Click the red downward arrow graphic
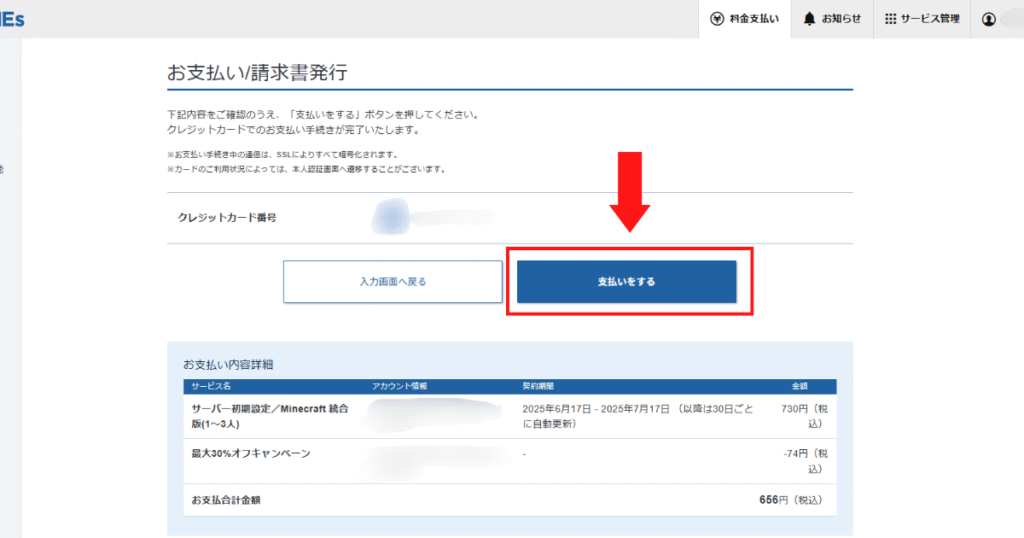The height and width of the screenshot is (538, 1024). click(x=629, y=192)
